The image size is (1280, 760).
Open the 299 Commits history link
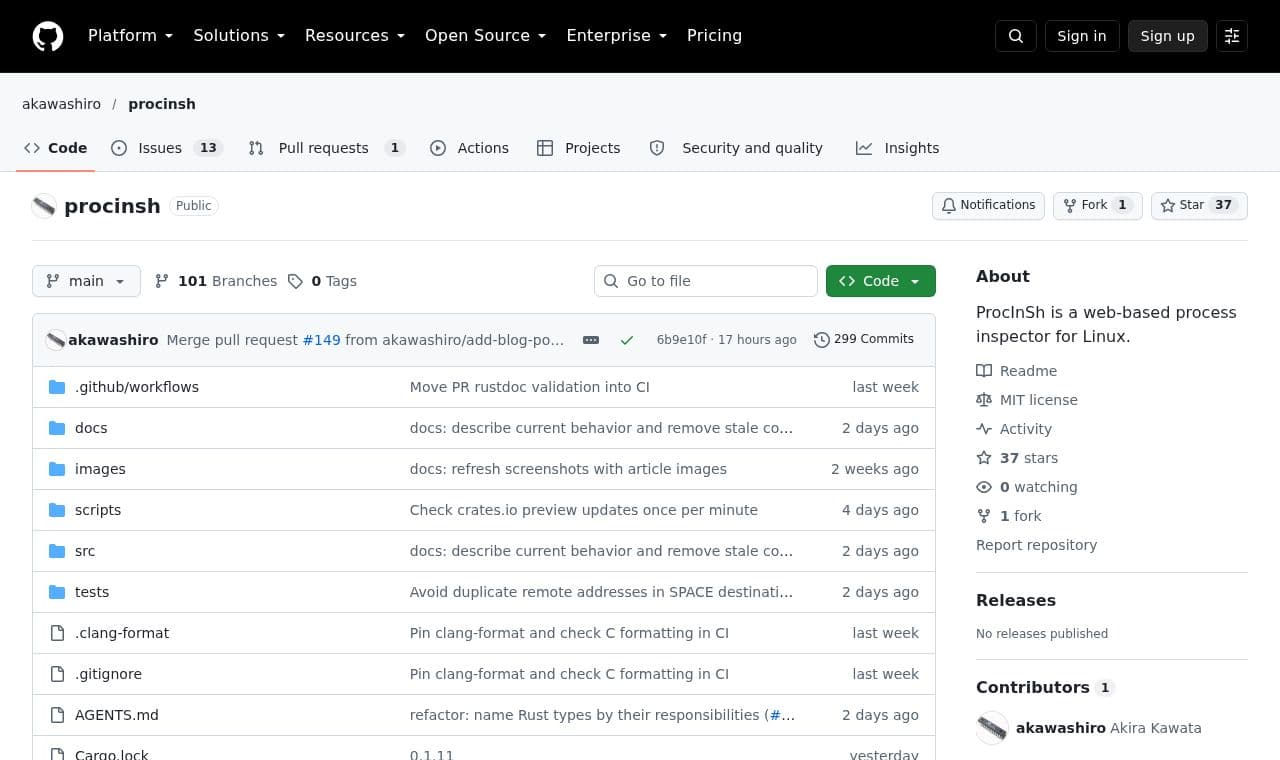click(864, 340)
